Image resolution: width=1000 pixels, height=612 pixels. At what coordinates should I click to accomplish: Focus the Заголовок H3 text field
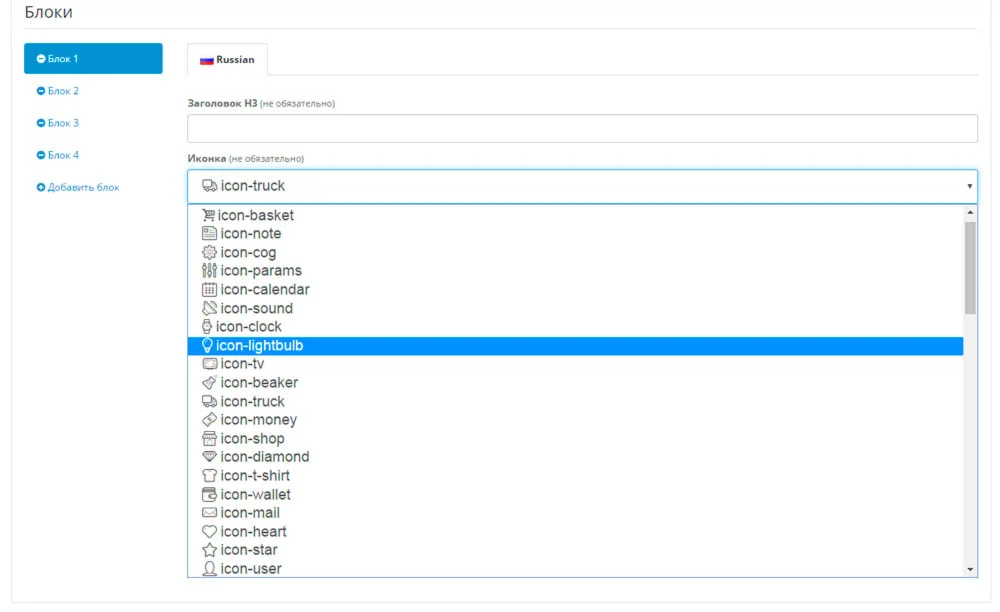tap(582, 129)
